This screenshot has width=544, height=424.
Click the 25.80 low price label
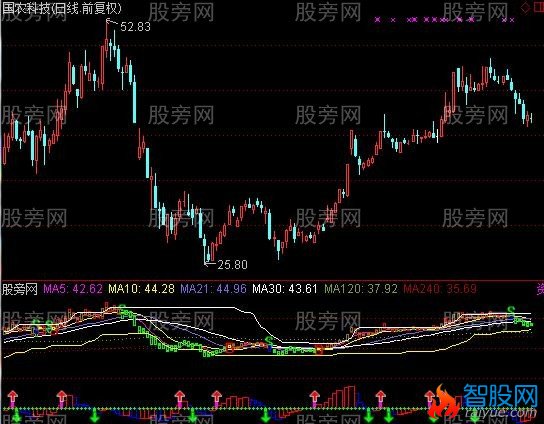pos(232,265)
